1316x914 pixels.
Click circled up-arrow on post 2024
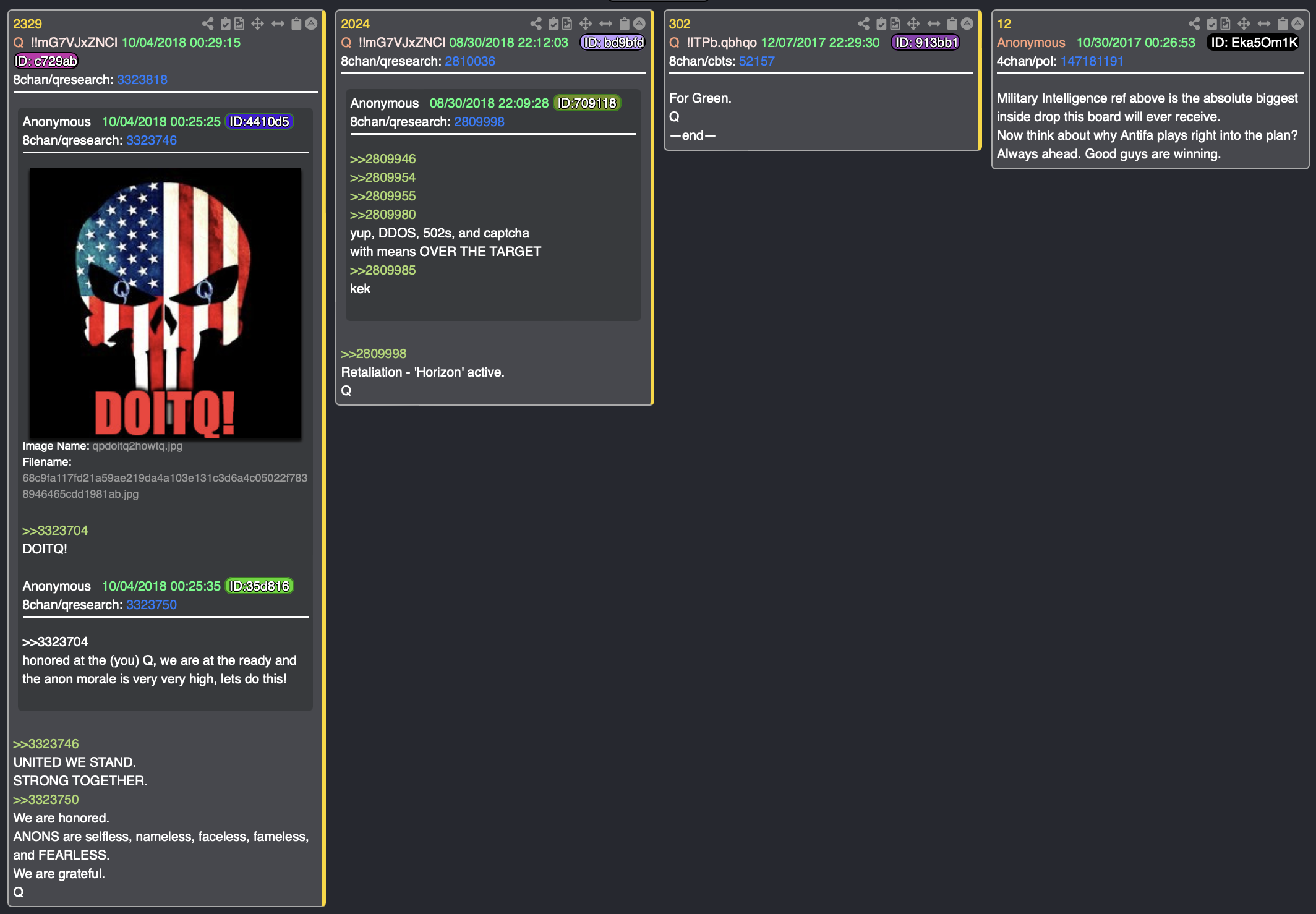coord(639,23)
